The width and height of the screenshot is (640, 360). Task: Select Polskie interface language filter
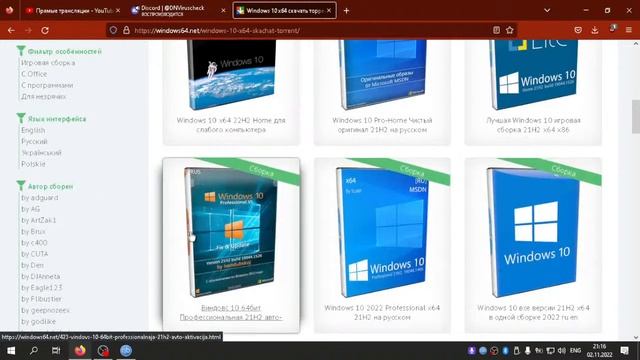click(x=33, y=164)
